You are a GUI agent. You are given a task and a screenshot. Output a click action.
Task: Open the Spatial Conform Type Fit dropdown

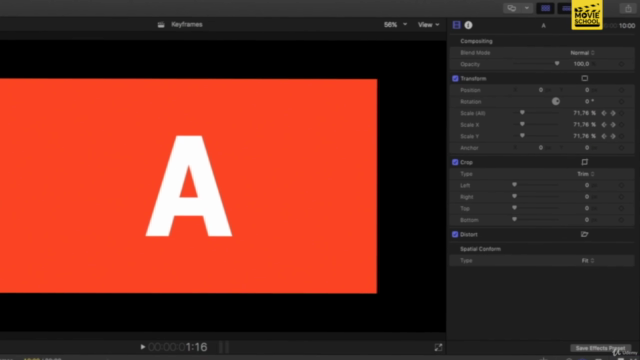[588, 260]
